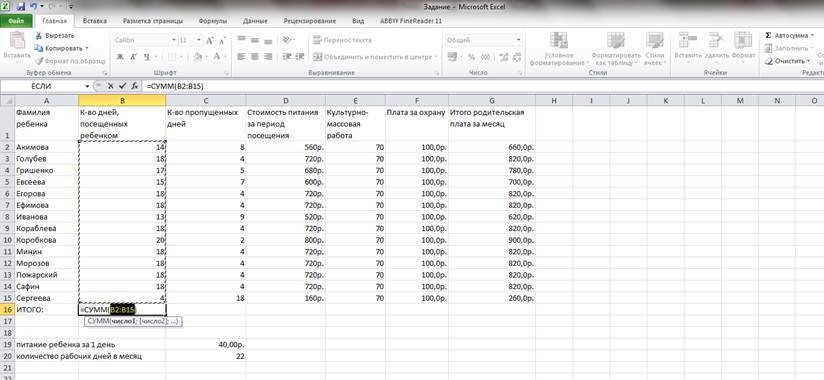Expand the Автосумма dropdown arrow
Screen dimensions: 824x380
812,36
